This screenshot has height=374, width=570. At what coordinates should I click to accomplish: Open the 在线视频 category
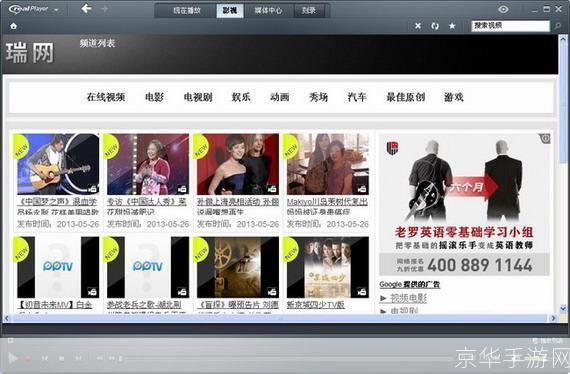point(106,97)
